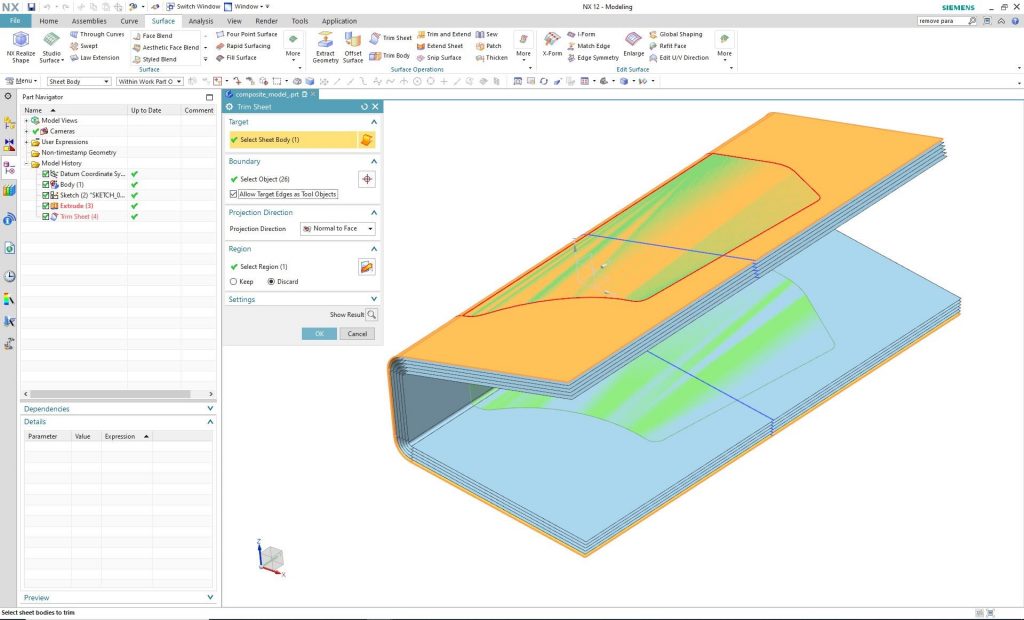Toggle Allow Target Edges as Tool Objects
The width and height of the screenshot is (1024, 620).
[x=234, y=194]
